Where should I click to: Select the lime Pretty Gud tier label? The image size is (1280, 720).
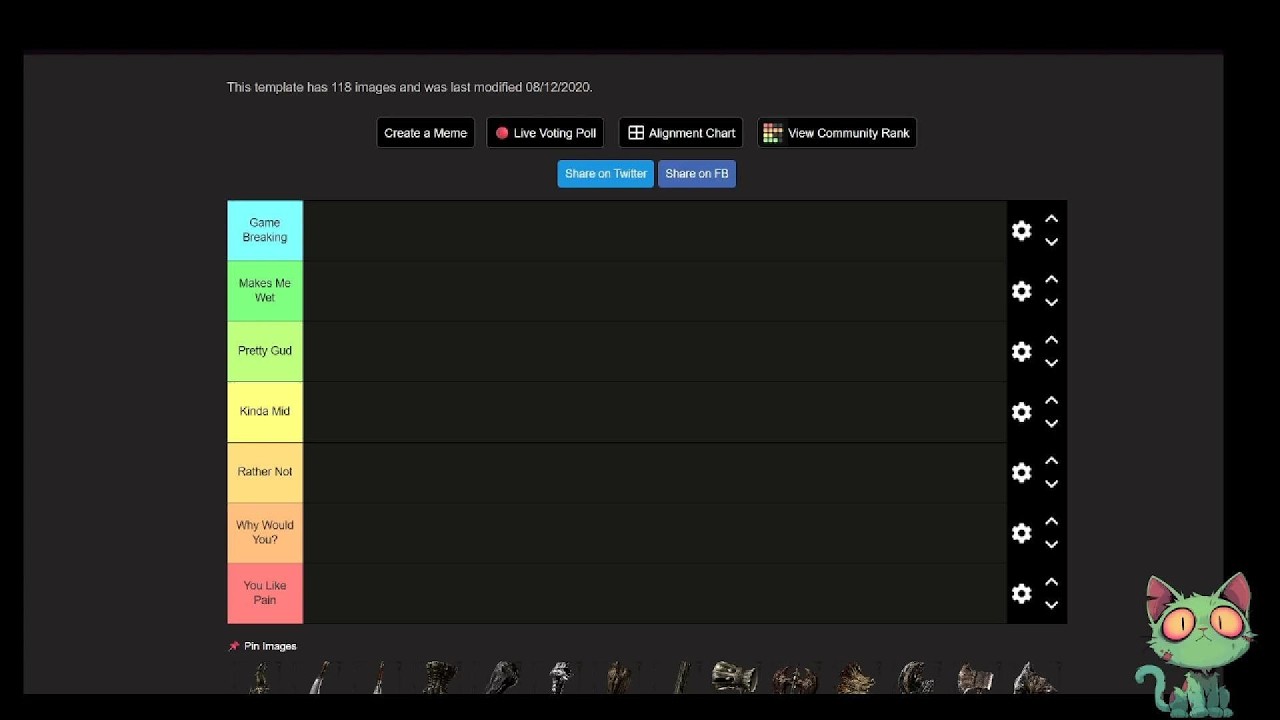click(x=265, y=351)
